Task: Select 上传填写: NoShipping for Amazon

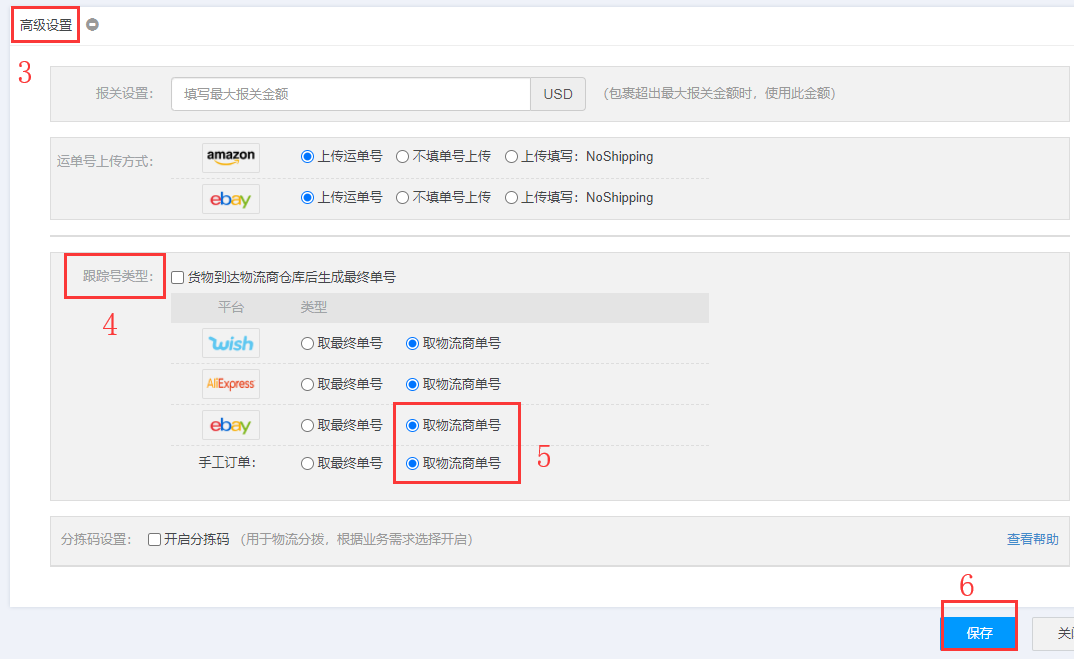Action: pos(511,157)
